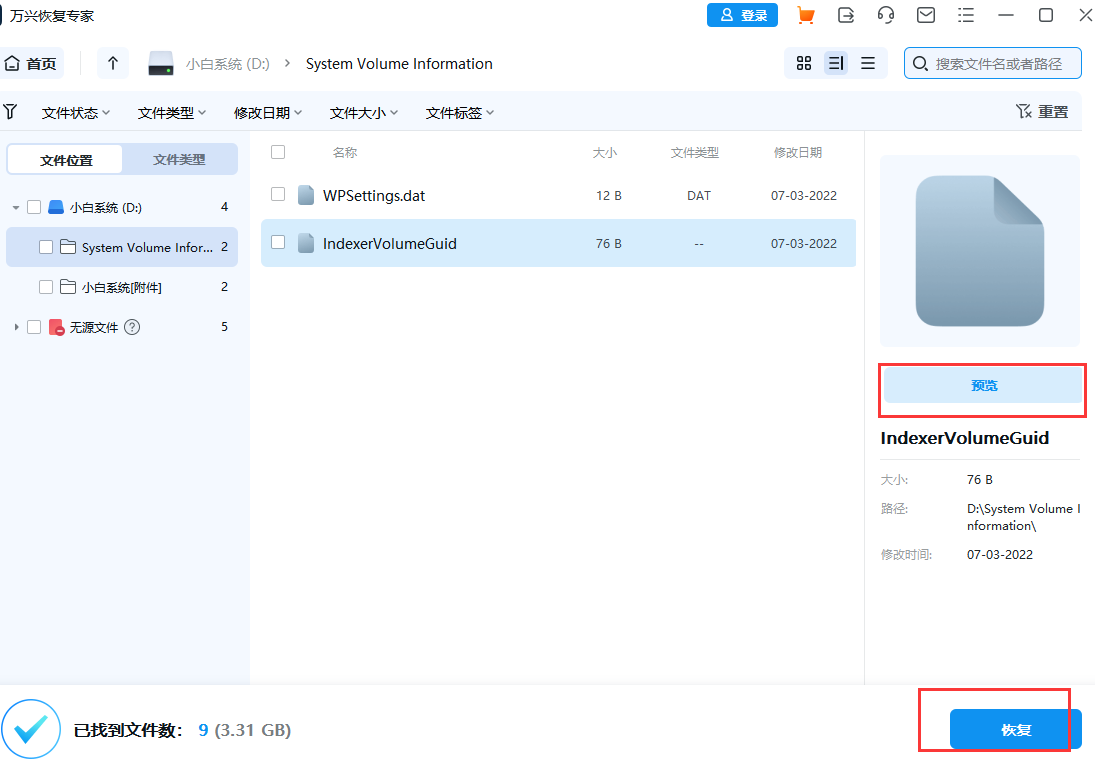Viewport: 1095px width, 763px height.
Task: Open the hamburger list menu icon in title bar
Action: (966, 15)
